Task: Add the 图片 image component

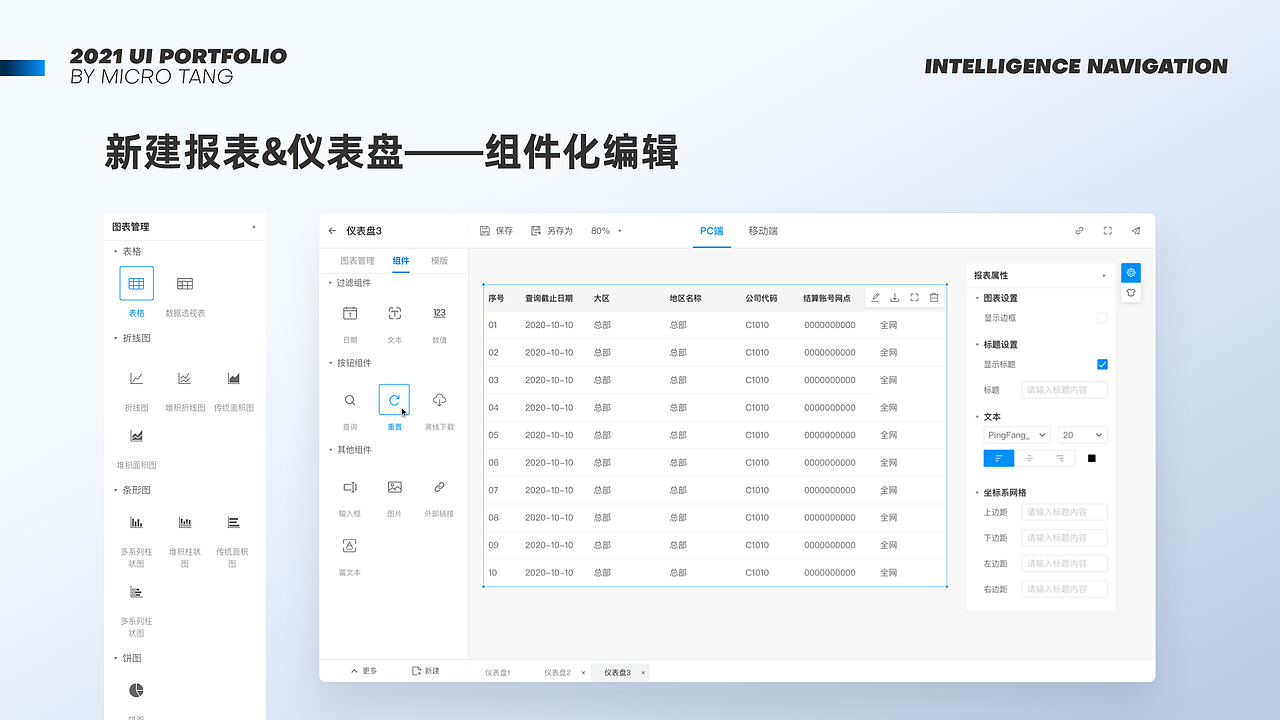Action: point(394,488)
